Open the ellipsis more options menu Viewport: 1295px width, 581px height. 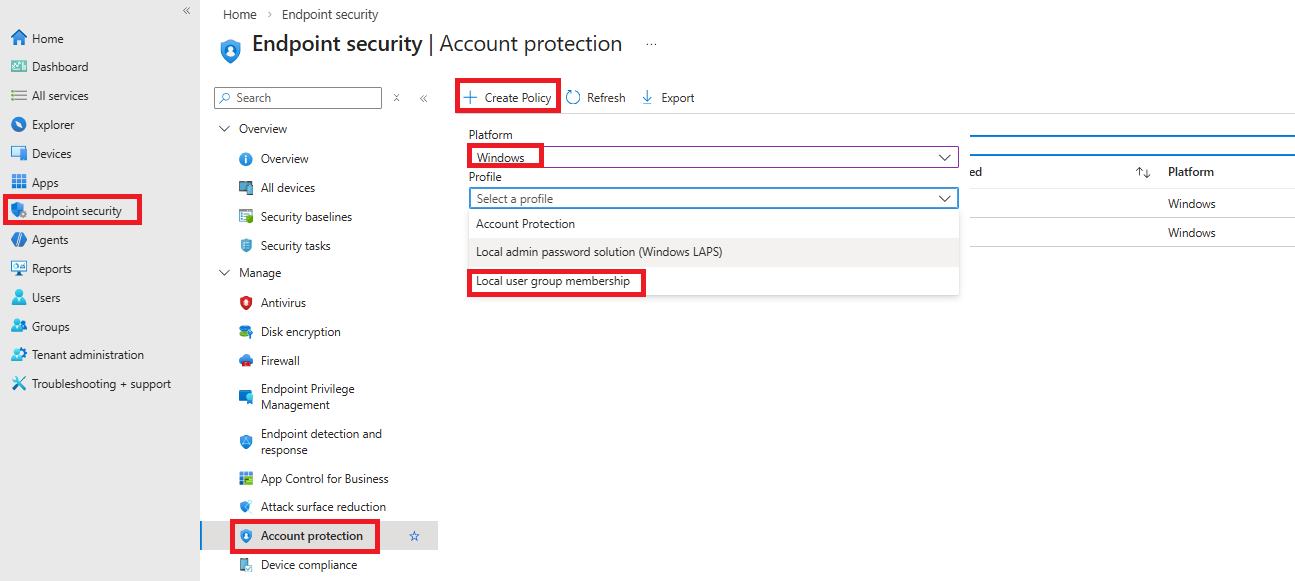652,45
